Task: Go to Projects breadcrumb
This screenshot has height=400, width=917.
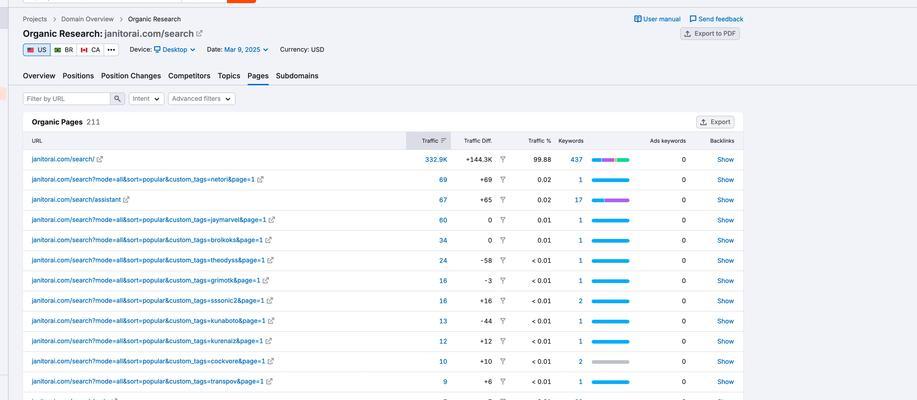Action: click(x=35, y=19)
